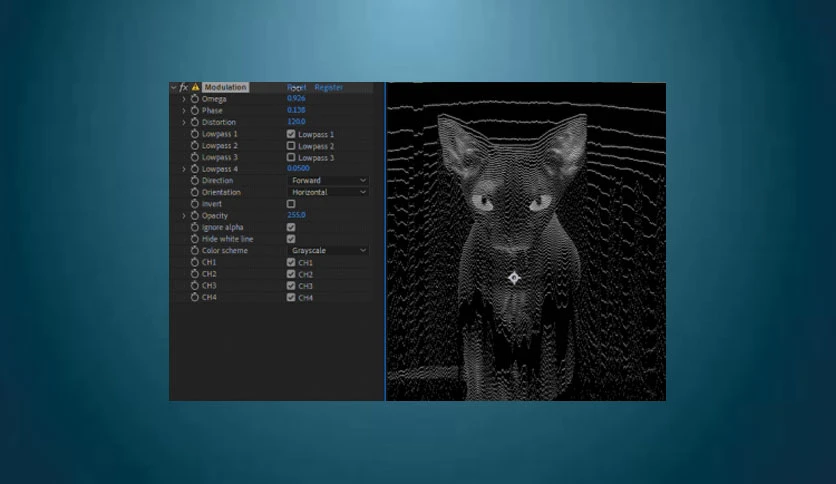Expand the Phase property arrow
Image resolution: width=836 pixels, height=484 pixels.
[x=184, y=111]
